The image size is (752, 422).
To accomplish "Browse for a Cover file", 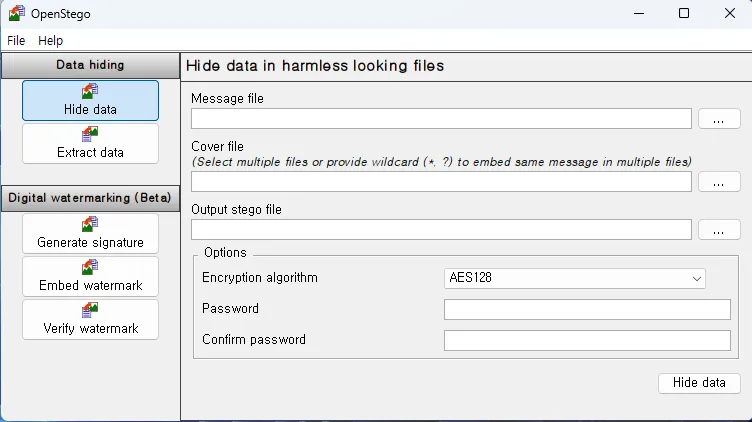I will pos(719,182).
